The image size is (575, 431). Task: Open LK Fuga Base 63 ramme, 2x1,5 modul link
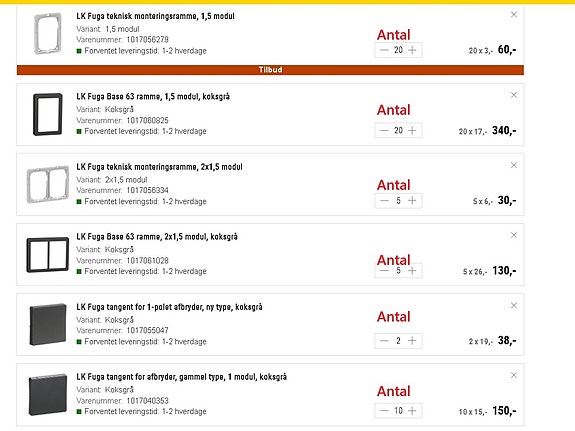[157, 237]
